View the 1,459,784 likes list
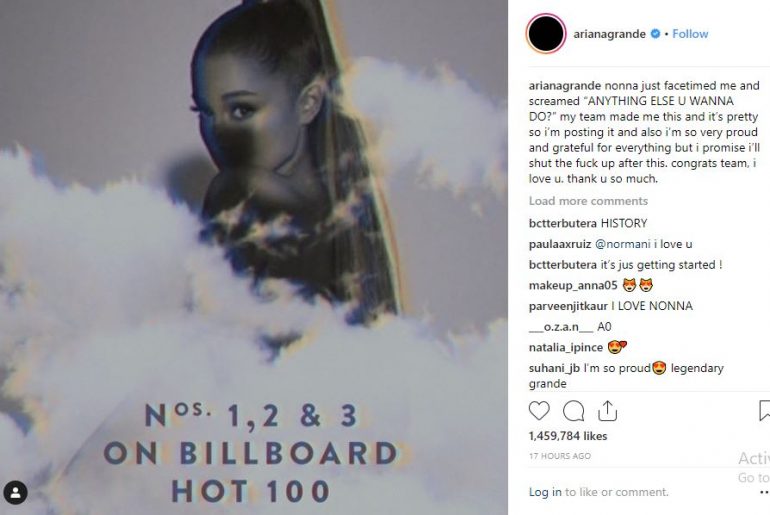Image resolution: width=770 pixels, height=515 pixels. click(568, 436)
